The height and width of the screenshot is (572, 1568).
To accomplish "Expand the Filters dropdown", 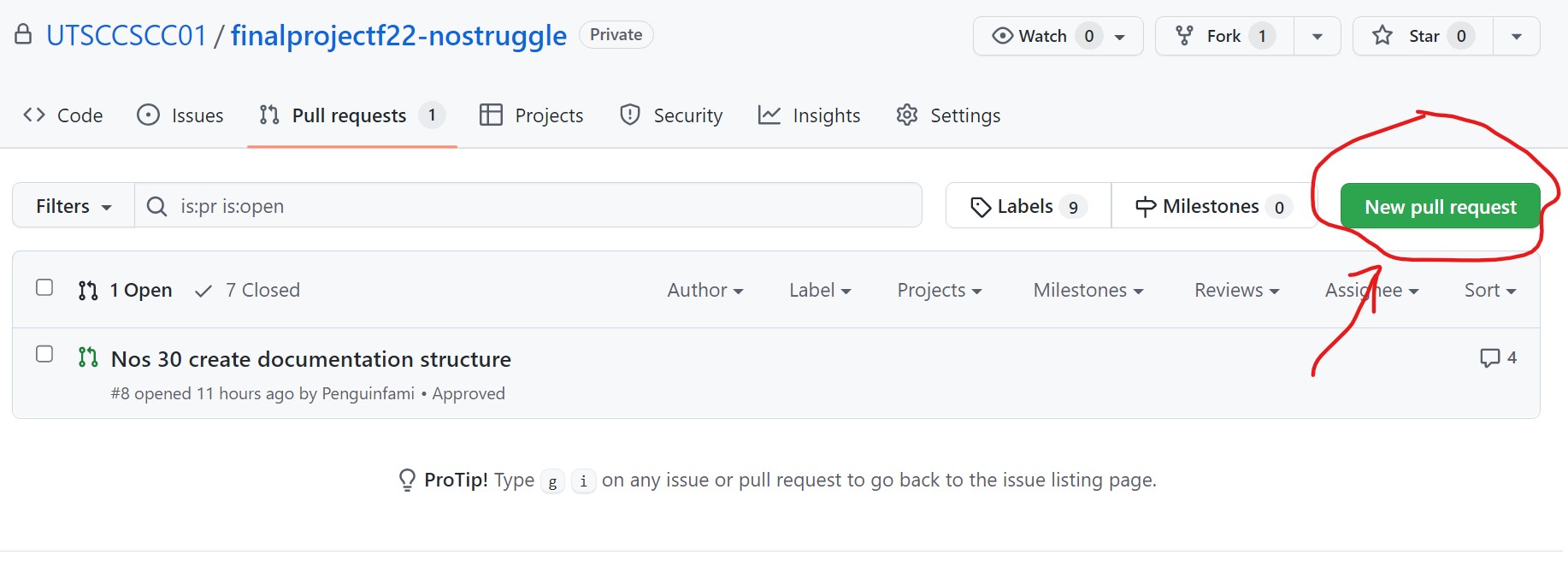I will pos(74,206).
